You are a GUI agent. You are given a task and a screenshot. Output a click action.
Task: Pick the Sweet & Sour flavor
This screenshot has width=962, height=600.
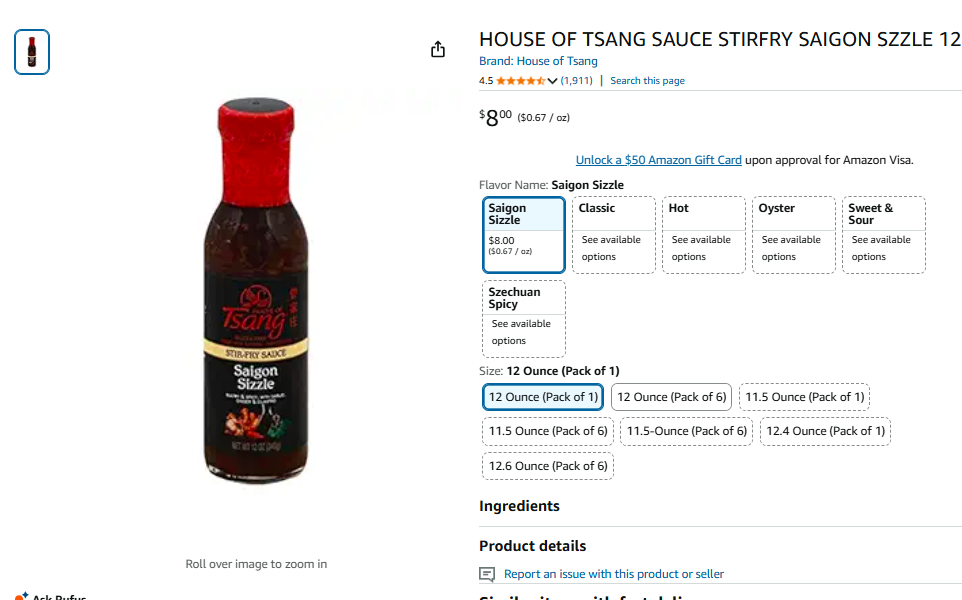[884, 234]
